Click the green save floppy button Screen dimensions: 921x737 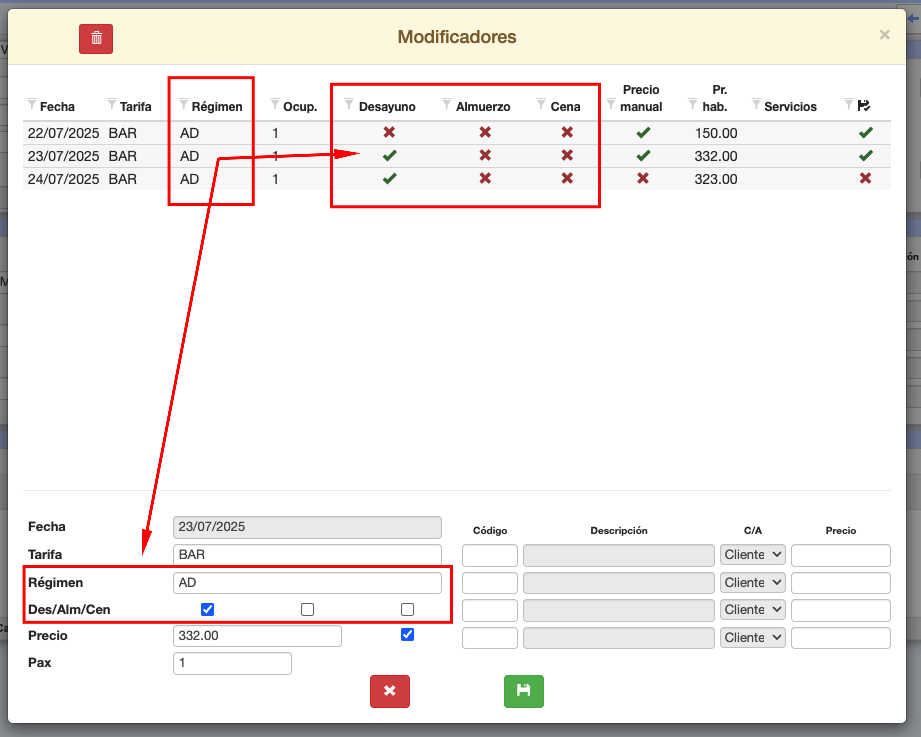[x=523, y=691]
